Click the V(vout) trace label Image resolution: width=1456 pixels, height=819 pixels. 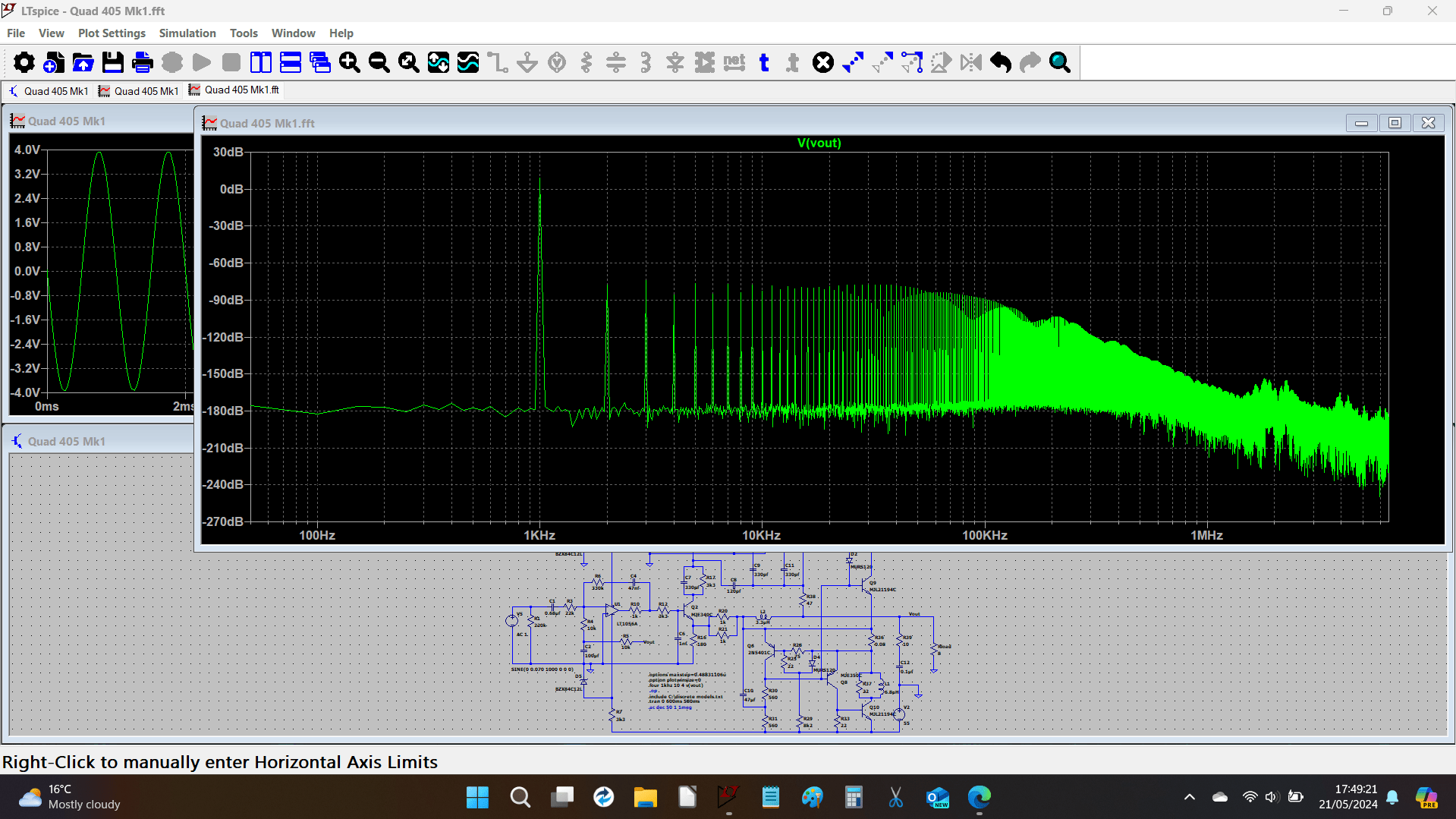(819, 143)
